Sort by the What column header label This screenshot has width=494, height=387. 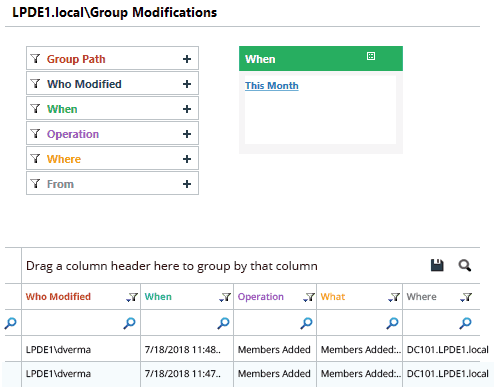point(333,297)
